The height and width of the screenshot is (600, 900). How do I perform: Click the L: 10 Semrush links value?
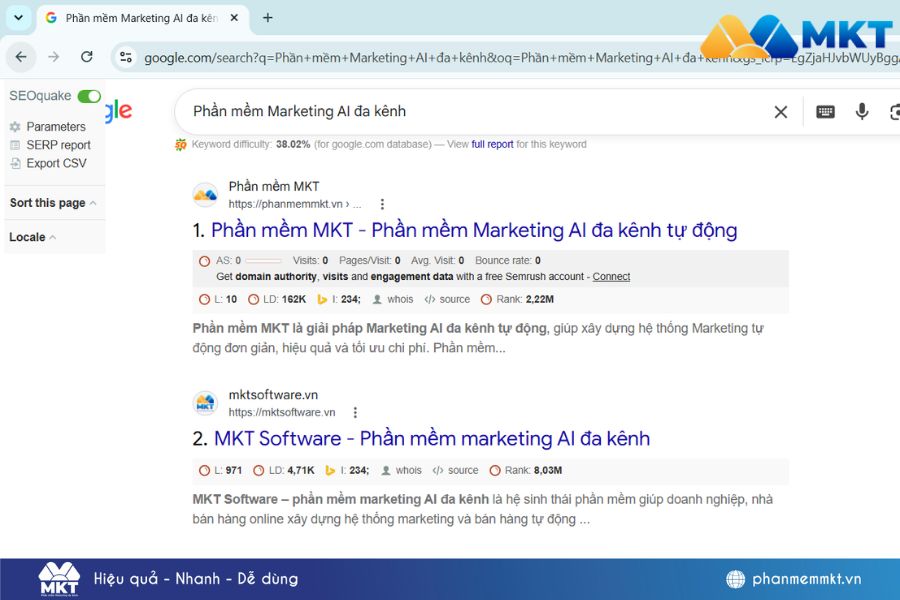pyautogui.click(x=231, y=299)
